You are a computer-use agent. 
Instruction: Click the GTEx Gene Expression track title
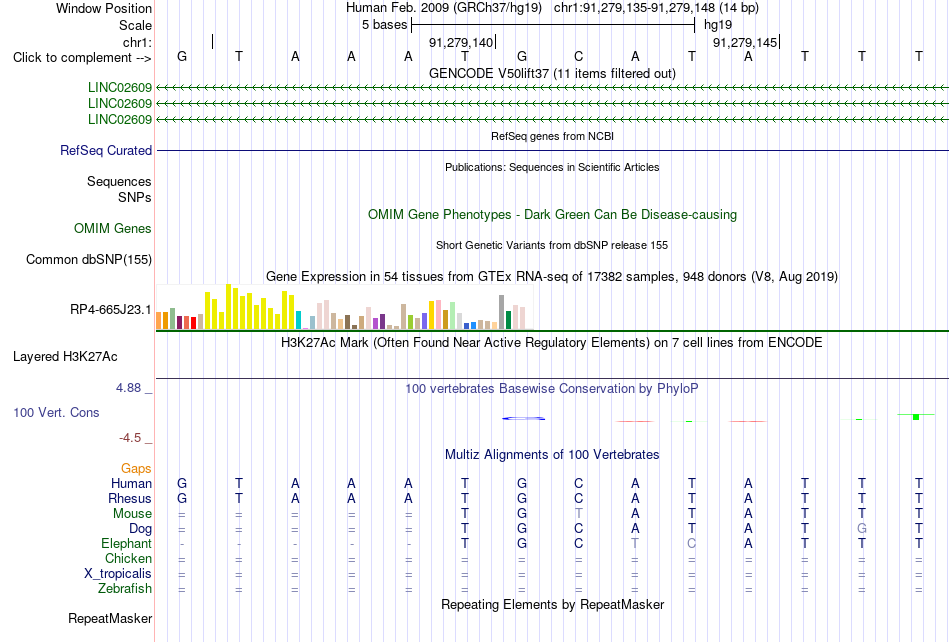552,277
